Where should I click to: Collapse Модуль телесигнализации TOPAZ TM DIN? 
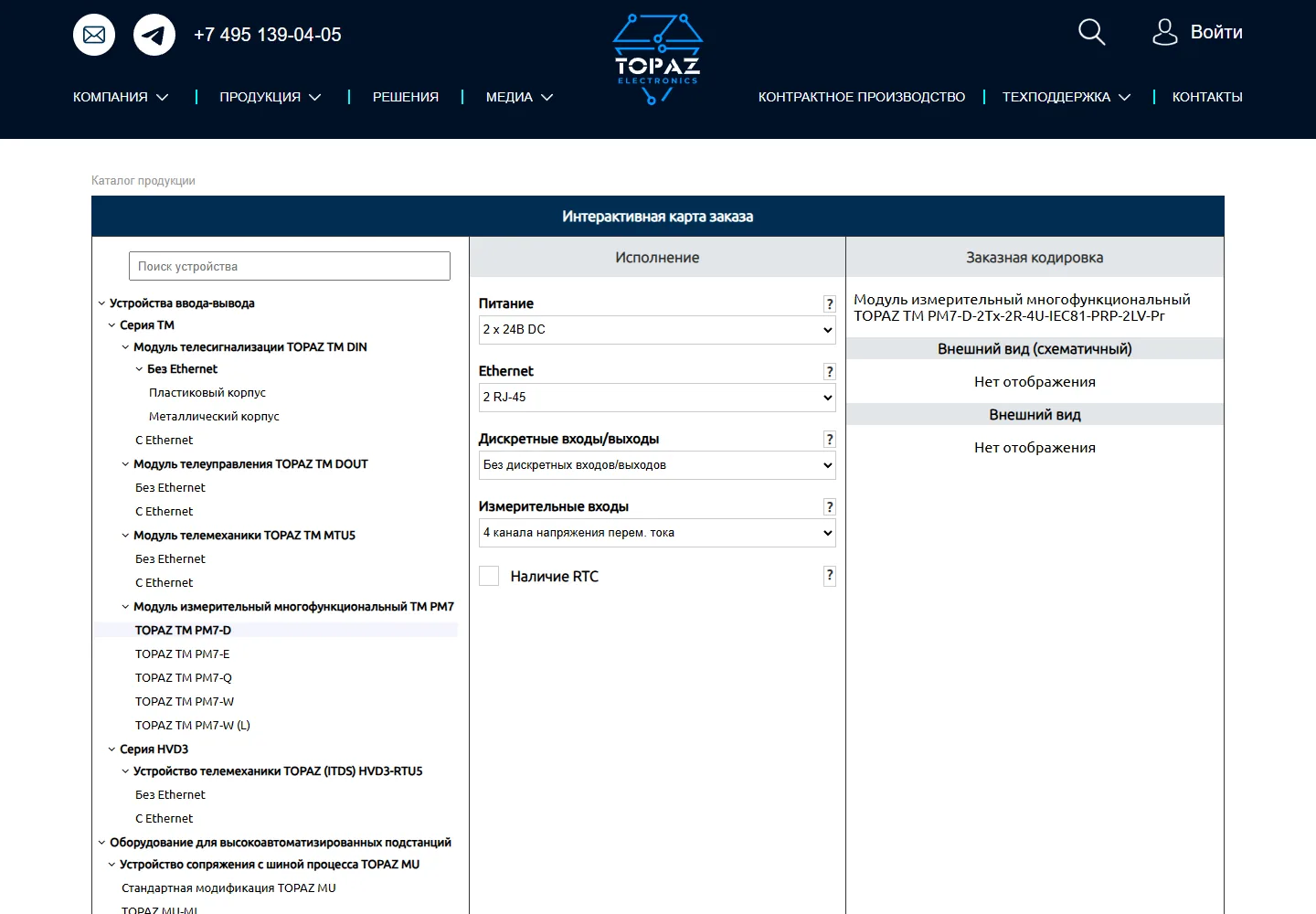click(125, 347)
